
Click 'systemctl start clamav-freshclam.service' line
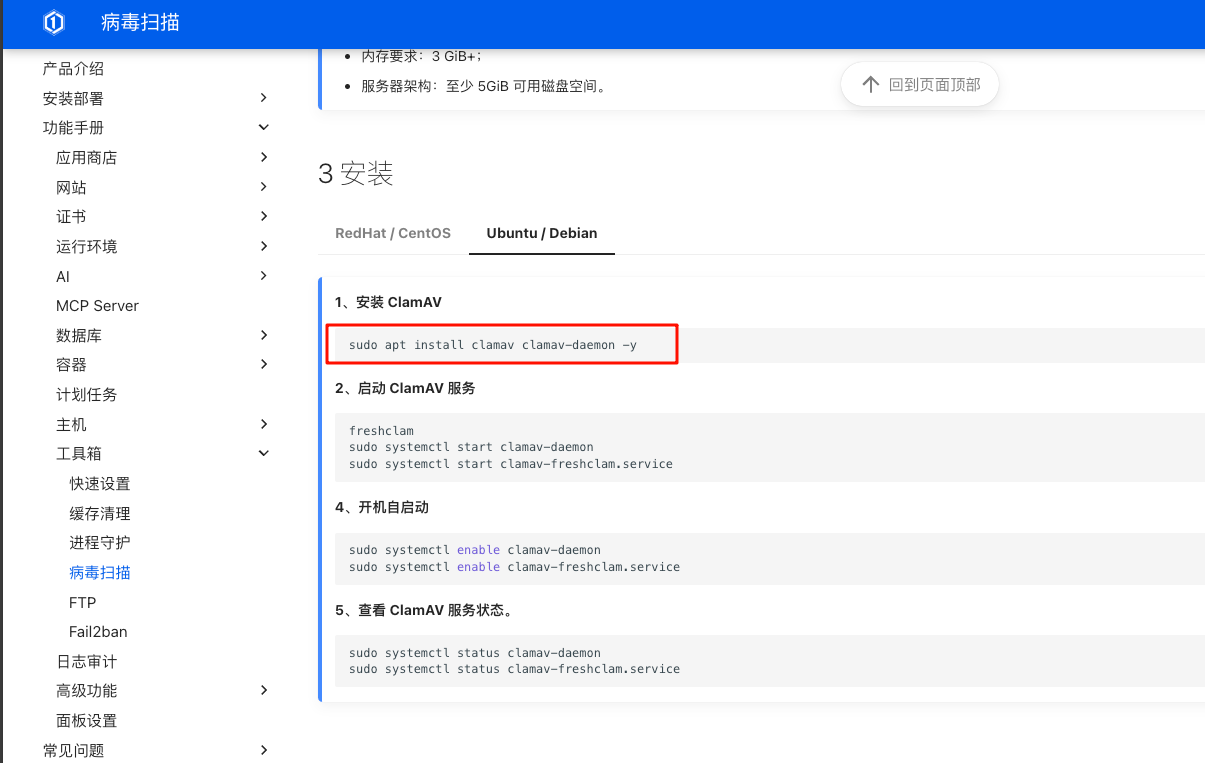(x=511, y=464)
